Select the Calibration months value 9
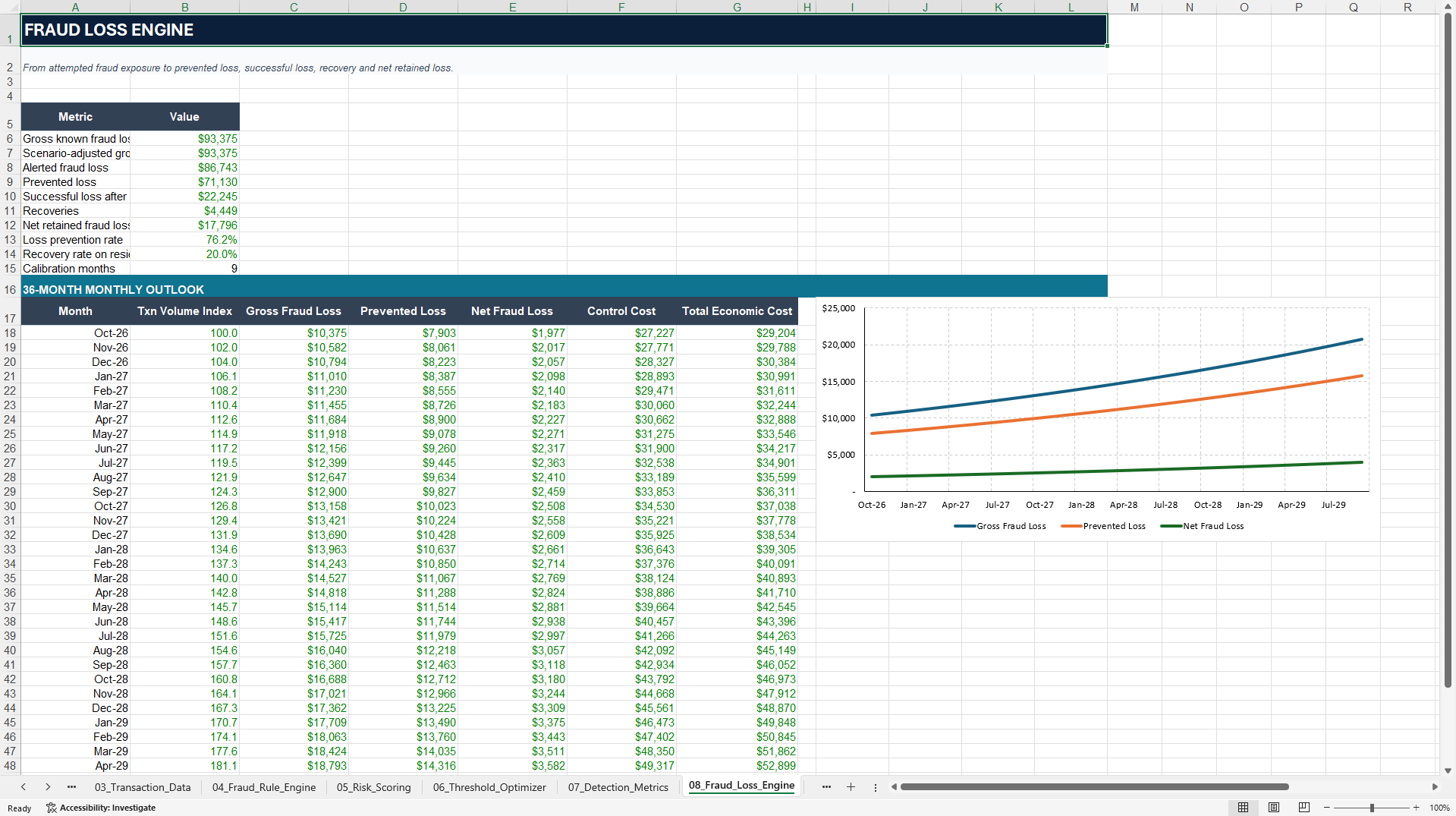1456x816 pixels. tap(185, 269)
